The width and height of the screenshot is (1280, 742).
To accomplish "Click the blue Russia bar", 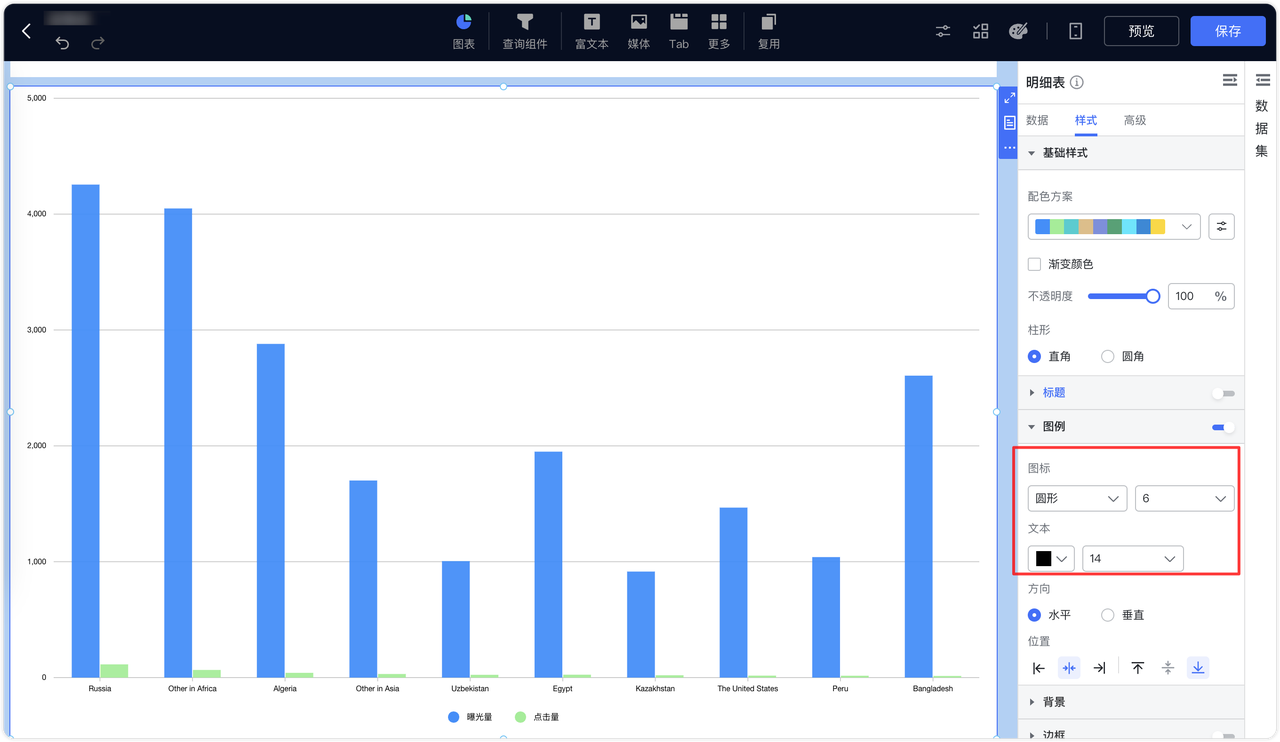I will click(85, 431).
